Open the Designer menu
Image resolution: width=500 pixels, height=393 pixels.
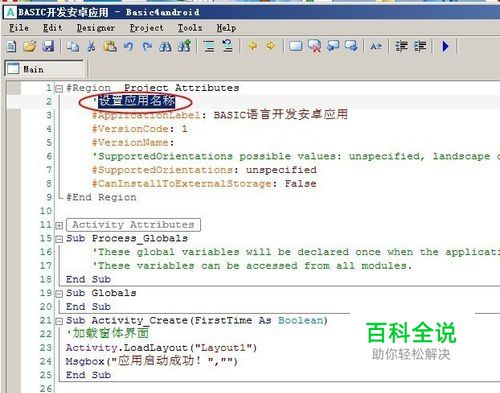point(96,28)
